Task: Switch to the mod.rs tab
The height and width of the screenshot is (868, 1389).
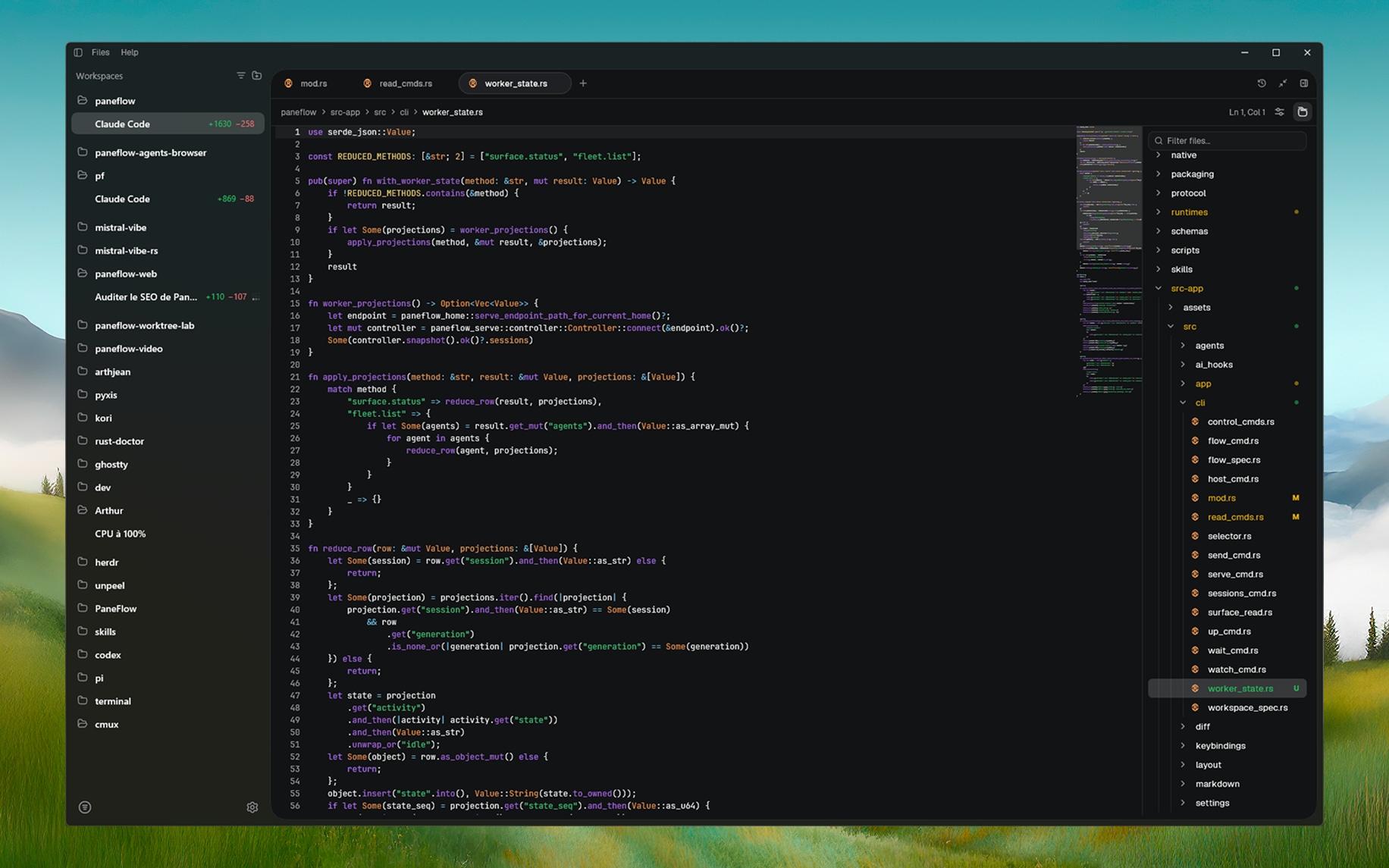Action: [306, 83]
